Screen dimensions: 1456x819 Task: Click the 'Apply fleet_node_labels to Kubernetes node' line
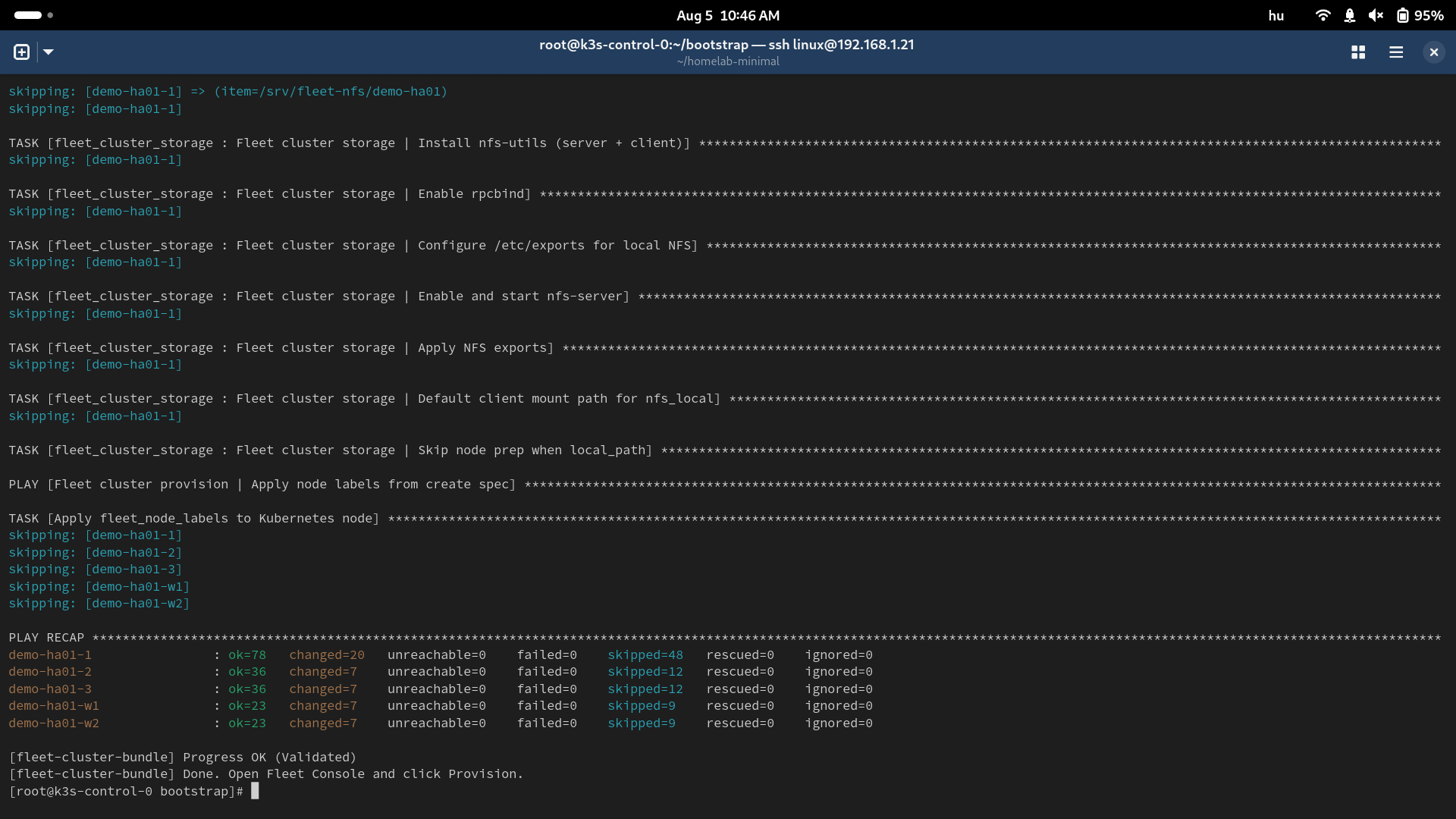click(x=725, y=519)
